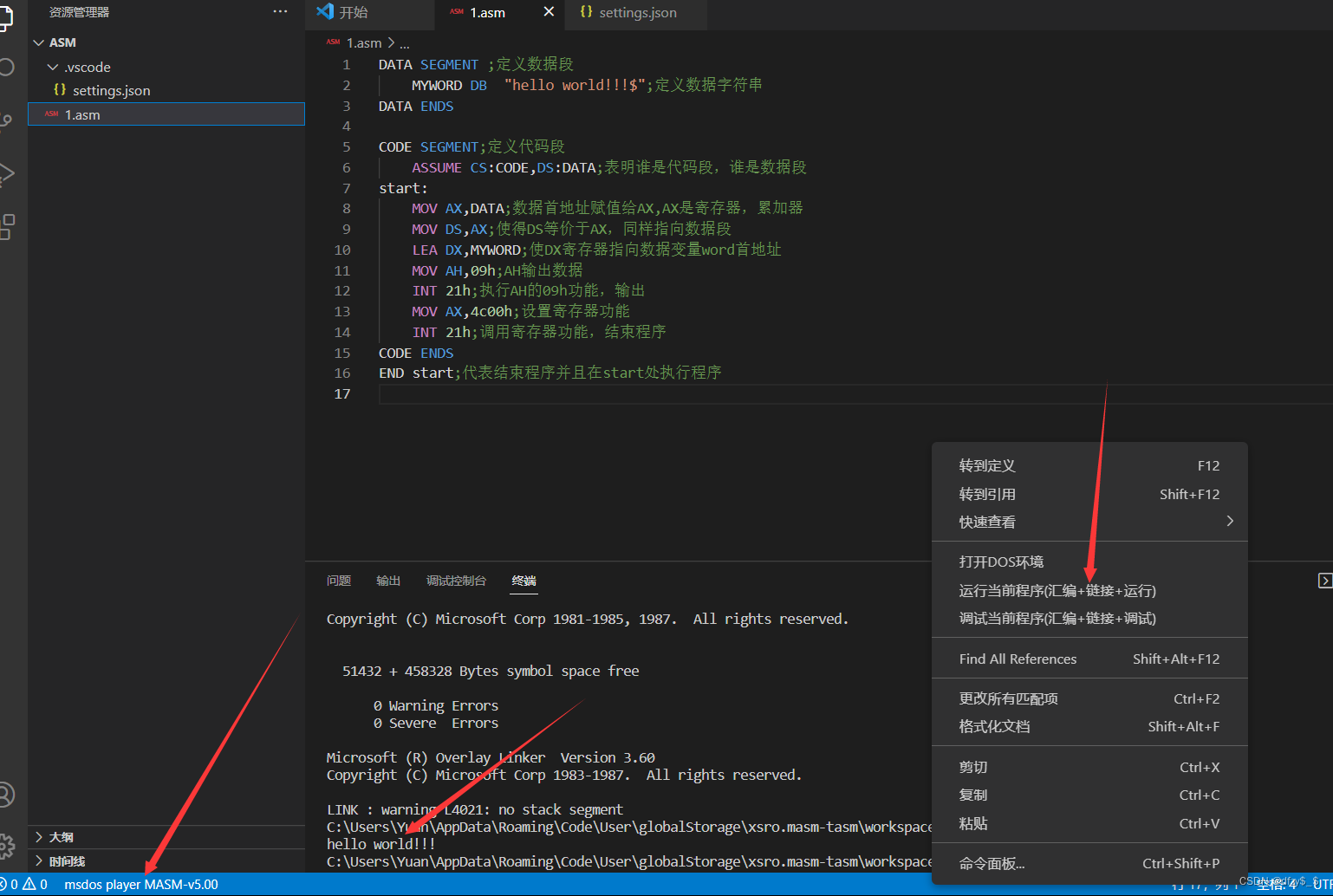Choose 更改所有匹配项 from context menu
The width and height of the screenshot is (1333, 896).
(x=1089, y=699)
